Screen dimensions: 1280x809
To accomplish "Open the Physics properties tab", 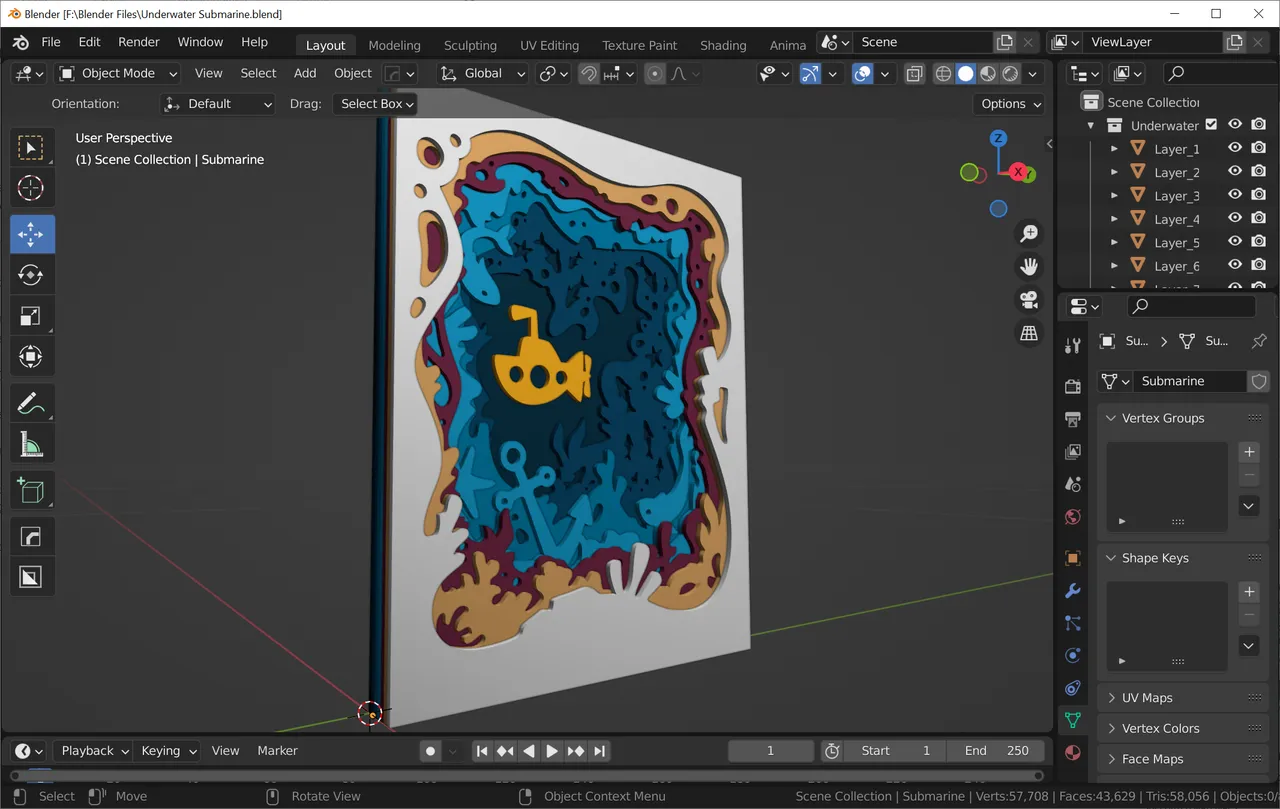I will pyautogui.click(x=1073, y=655).
